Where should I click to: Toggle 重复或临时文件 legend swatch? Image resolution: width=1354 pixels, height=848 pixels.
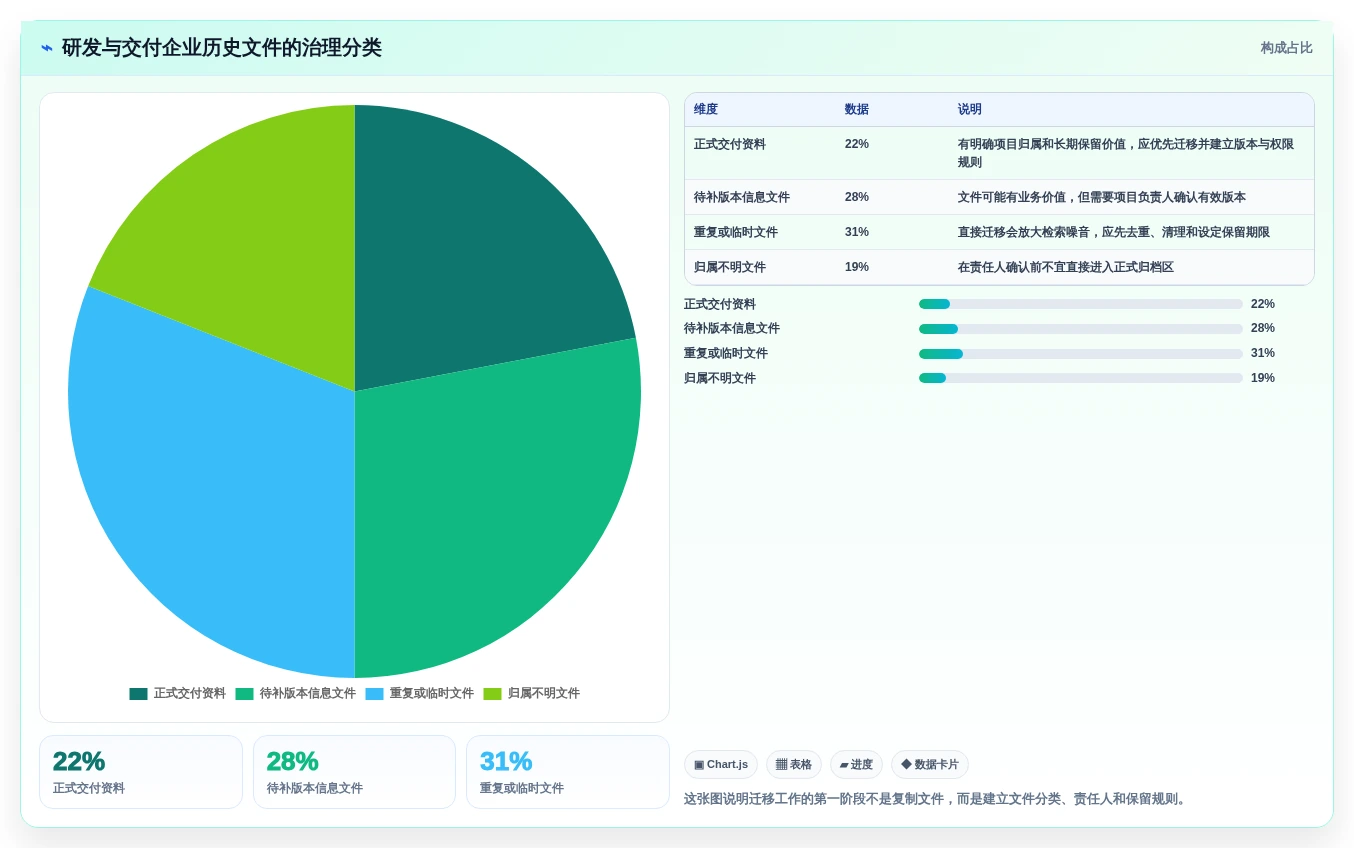click(x=374, y=694)
